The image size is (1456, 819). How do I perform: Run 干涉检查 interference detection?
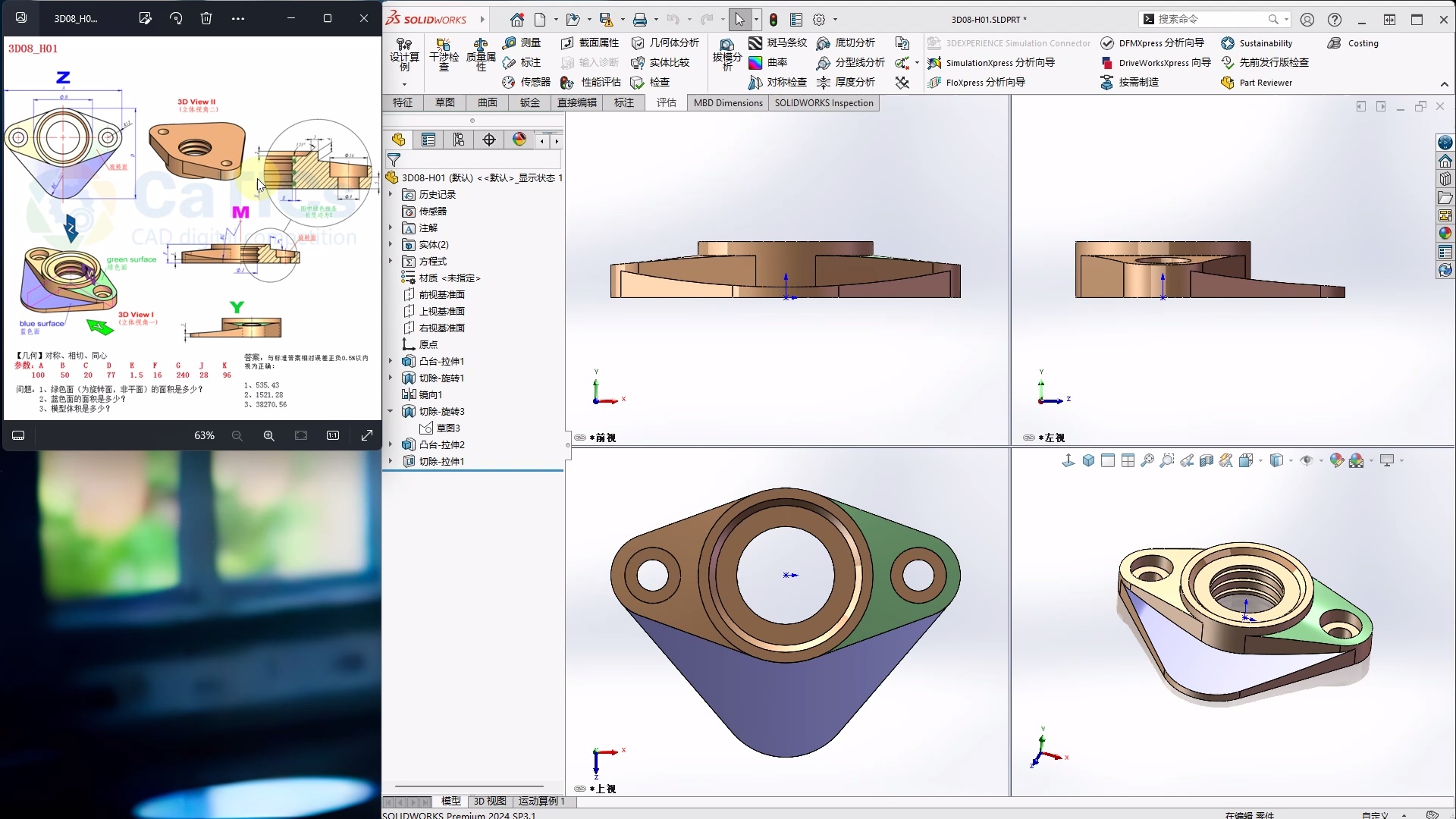(x=444, y=59)
